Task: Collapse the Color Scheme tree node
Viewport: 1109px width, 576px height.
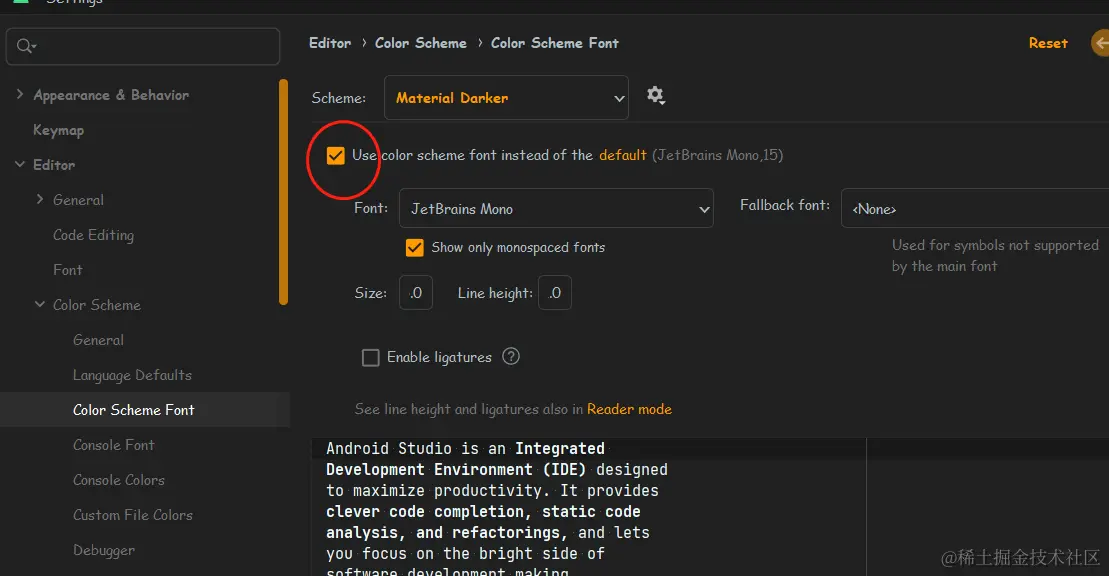Action: [x=40, y=304]
